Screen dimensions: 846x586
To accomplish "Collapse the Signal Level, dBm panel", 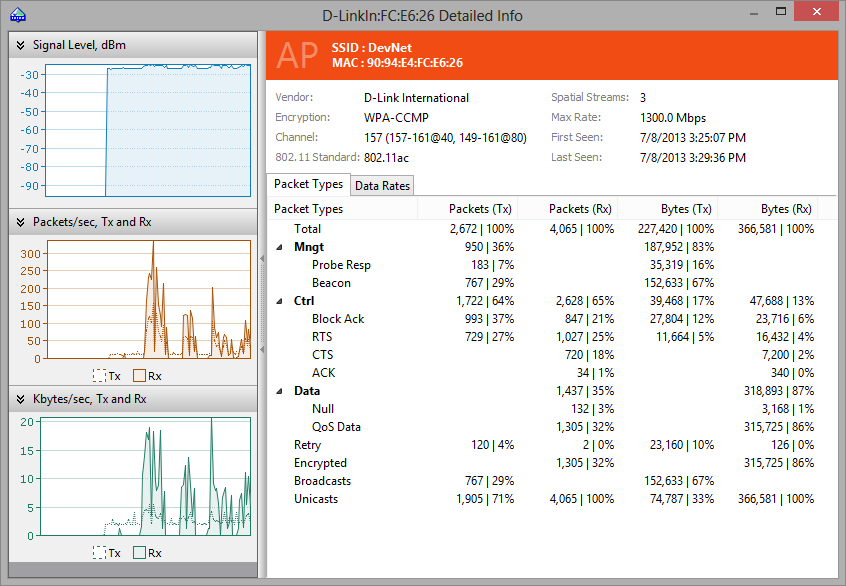I will pos(21,45).
